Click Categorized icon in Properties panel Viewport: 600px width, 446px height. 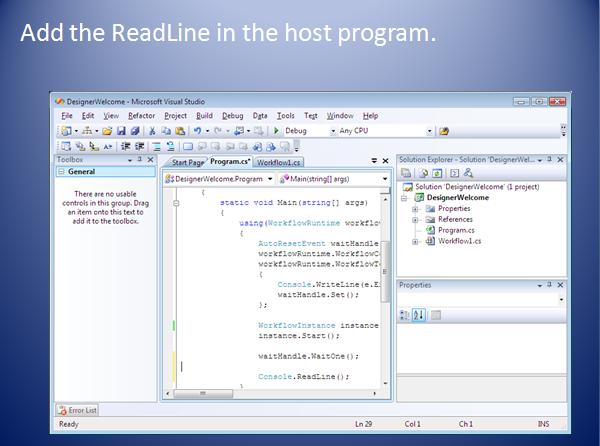pos(406,316)
